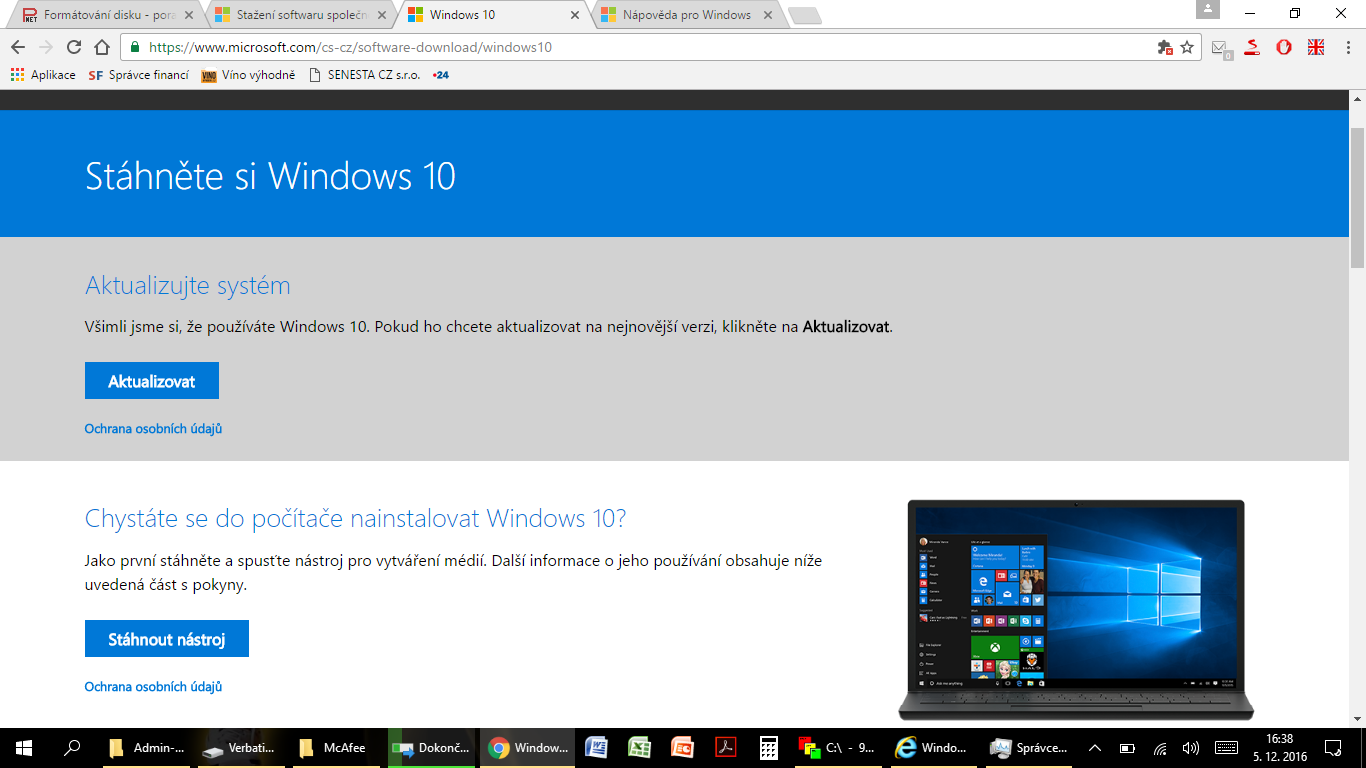Image resolution: width=1366 pixels, height=768 pixels.
Task: Open the Verbatim drive taskbar item
Action: [x=242, y=747]
